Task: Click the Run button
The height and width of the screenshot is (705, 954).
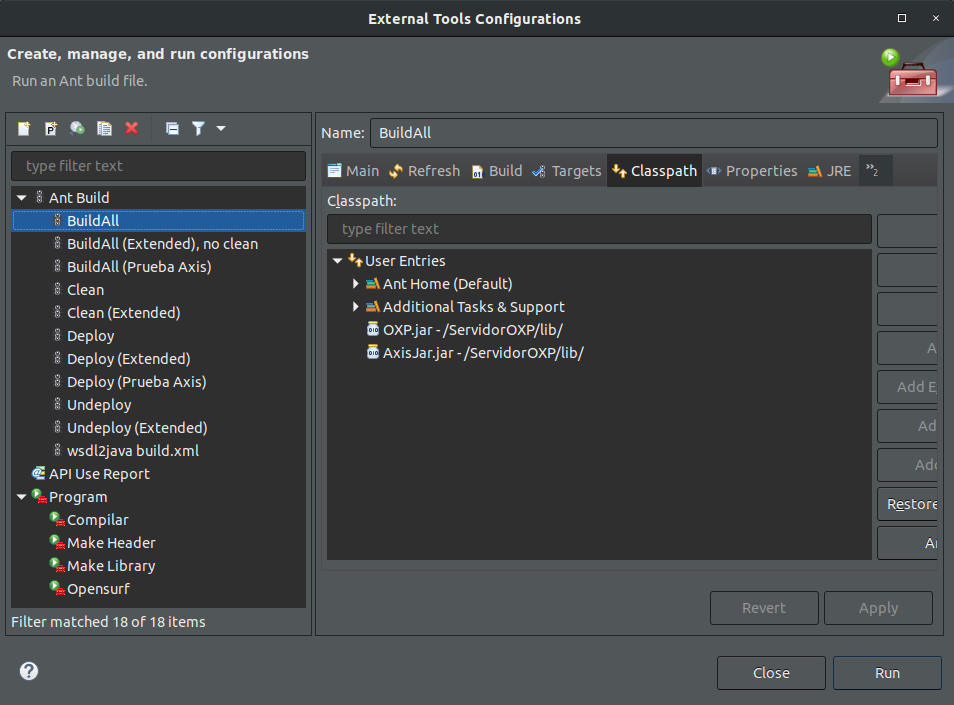Action: 887,673
